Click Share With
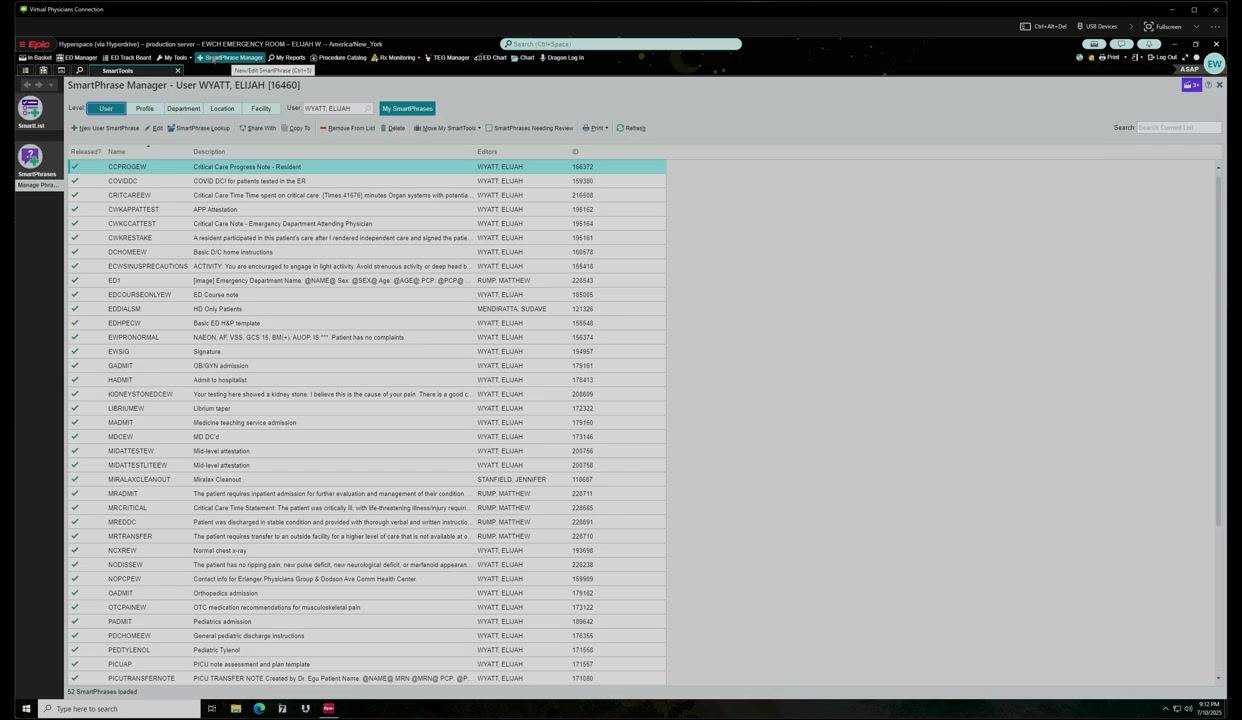 click(x=258, y=128)
